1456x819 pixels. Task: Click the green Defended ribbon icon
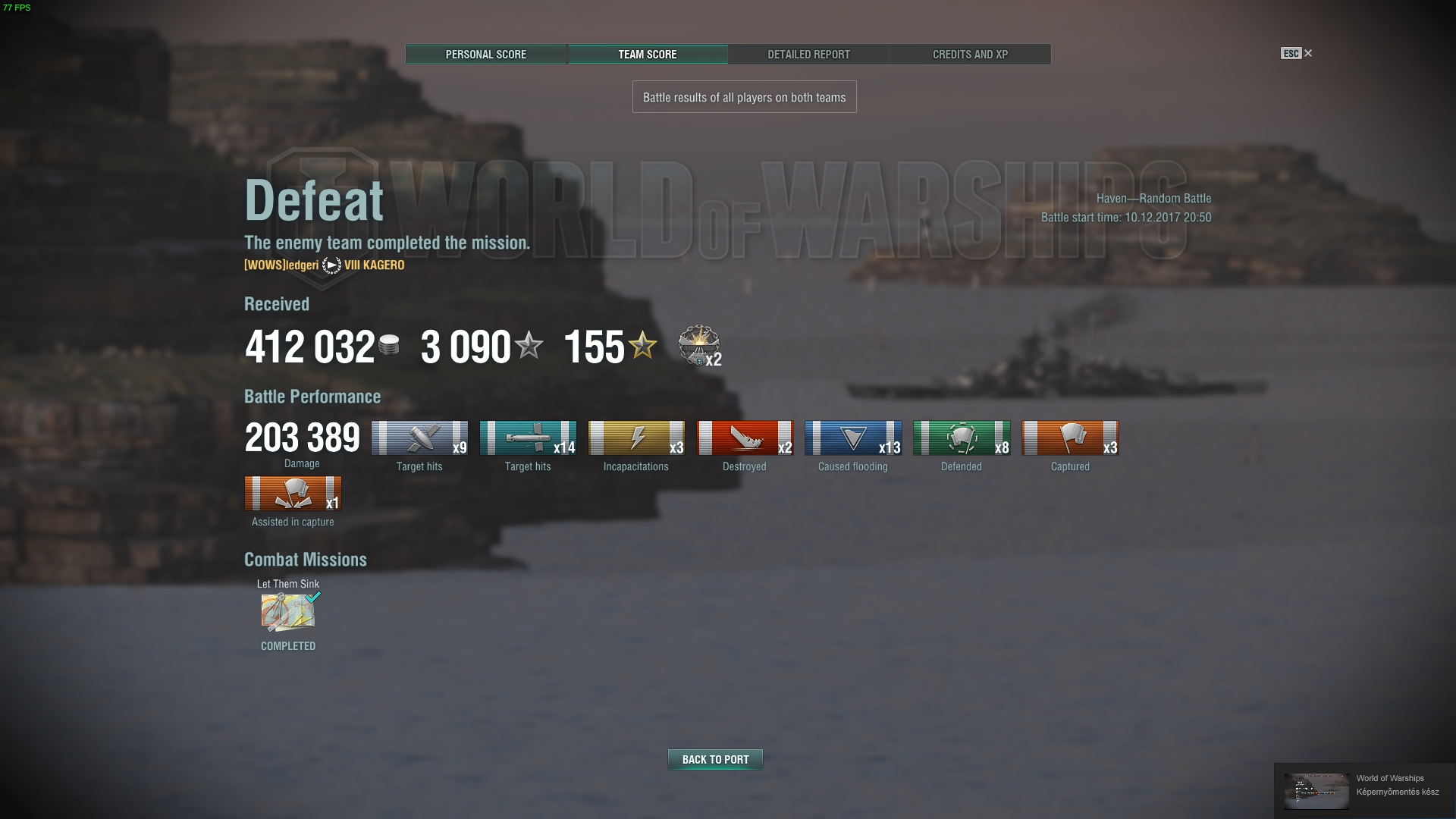(x=962, y=438)
